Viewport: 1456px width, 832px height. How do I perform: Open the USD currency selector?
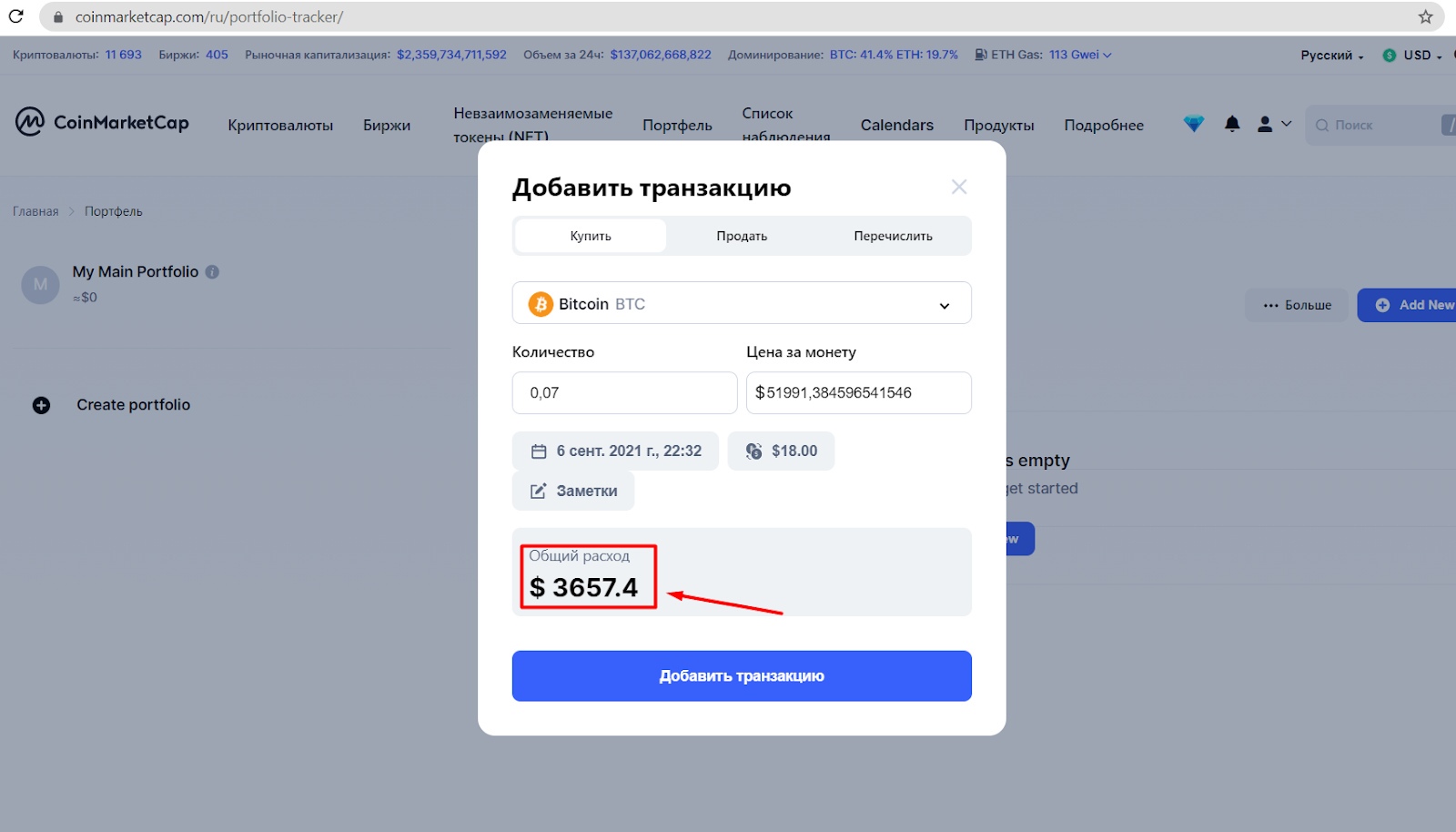(x=1413, y=56)
